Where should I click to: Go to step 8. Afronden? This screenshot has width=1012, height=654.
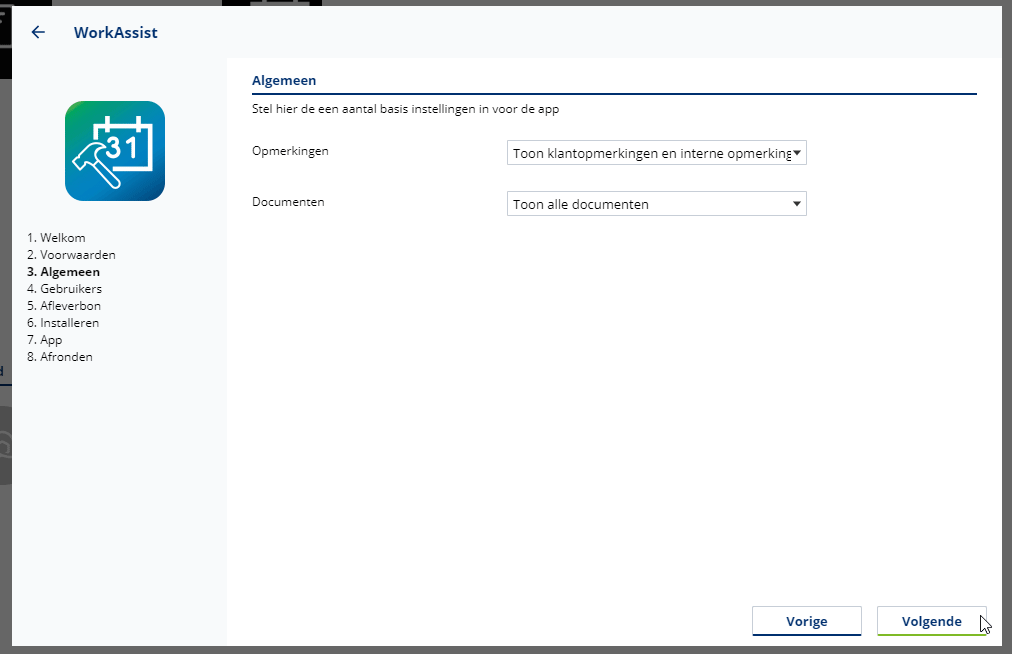(x=59, y=356)
